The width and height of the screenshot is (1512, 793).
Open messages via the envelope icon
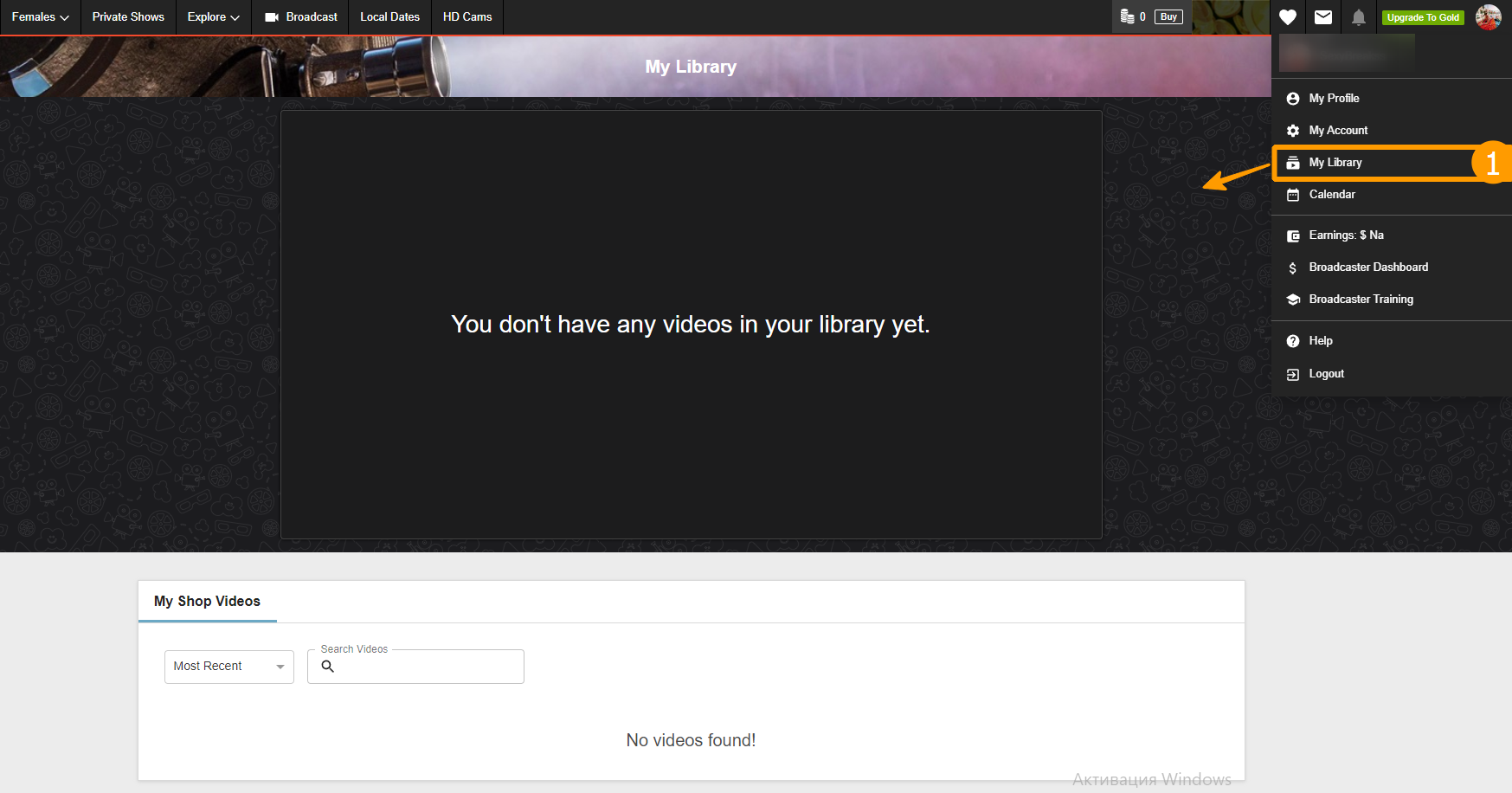[x=1323, y=17]
